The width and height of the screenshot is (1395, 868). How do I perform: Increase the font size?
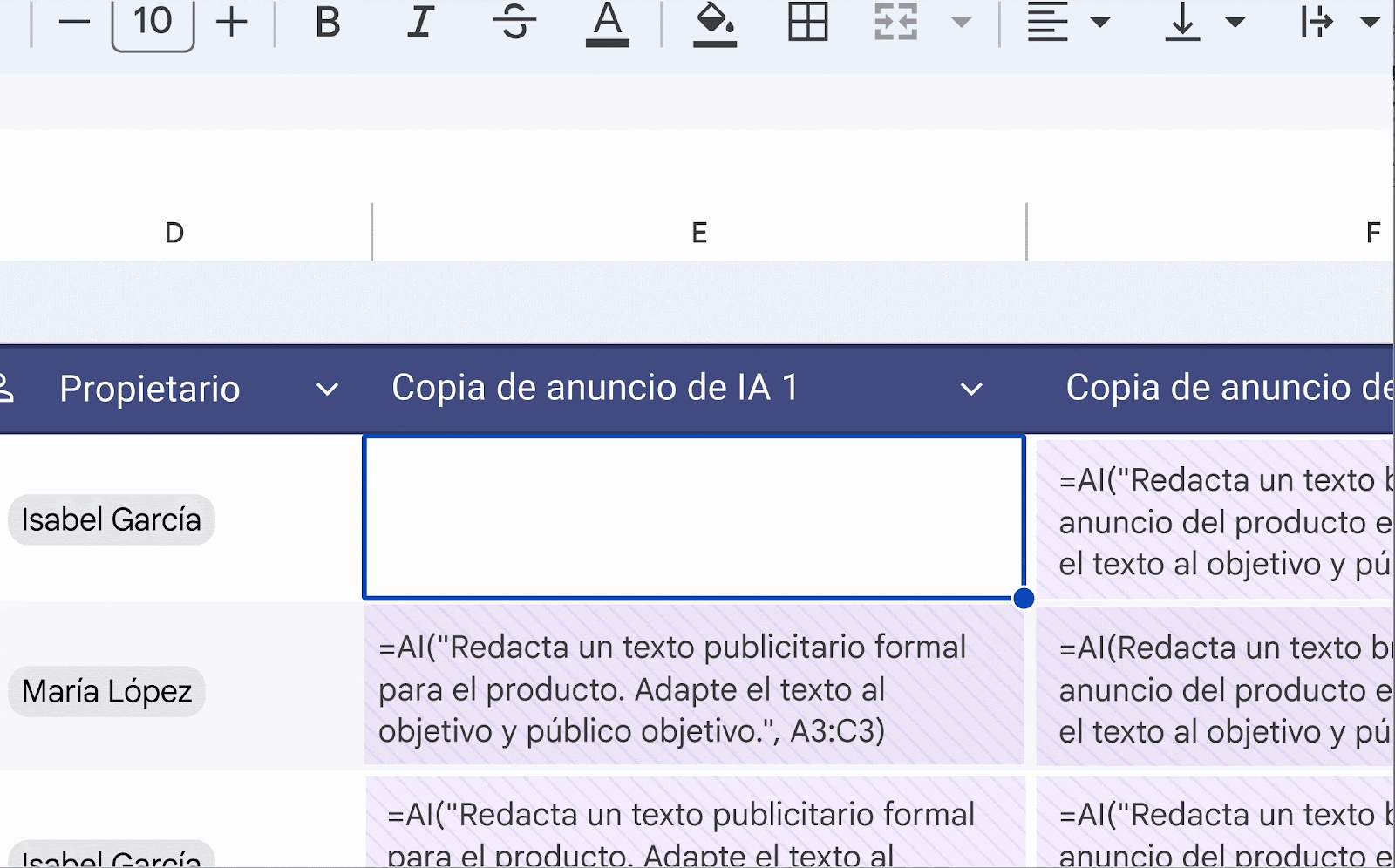click(x=231, y=24)
